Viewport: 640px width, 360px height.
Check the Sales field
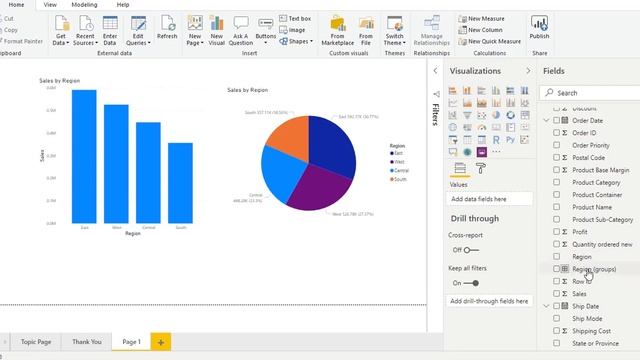556,293
